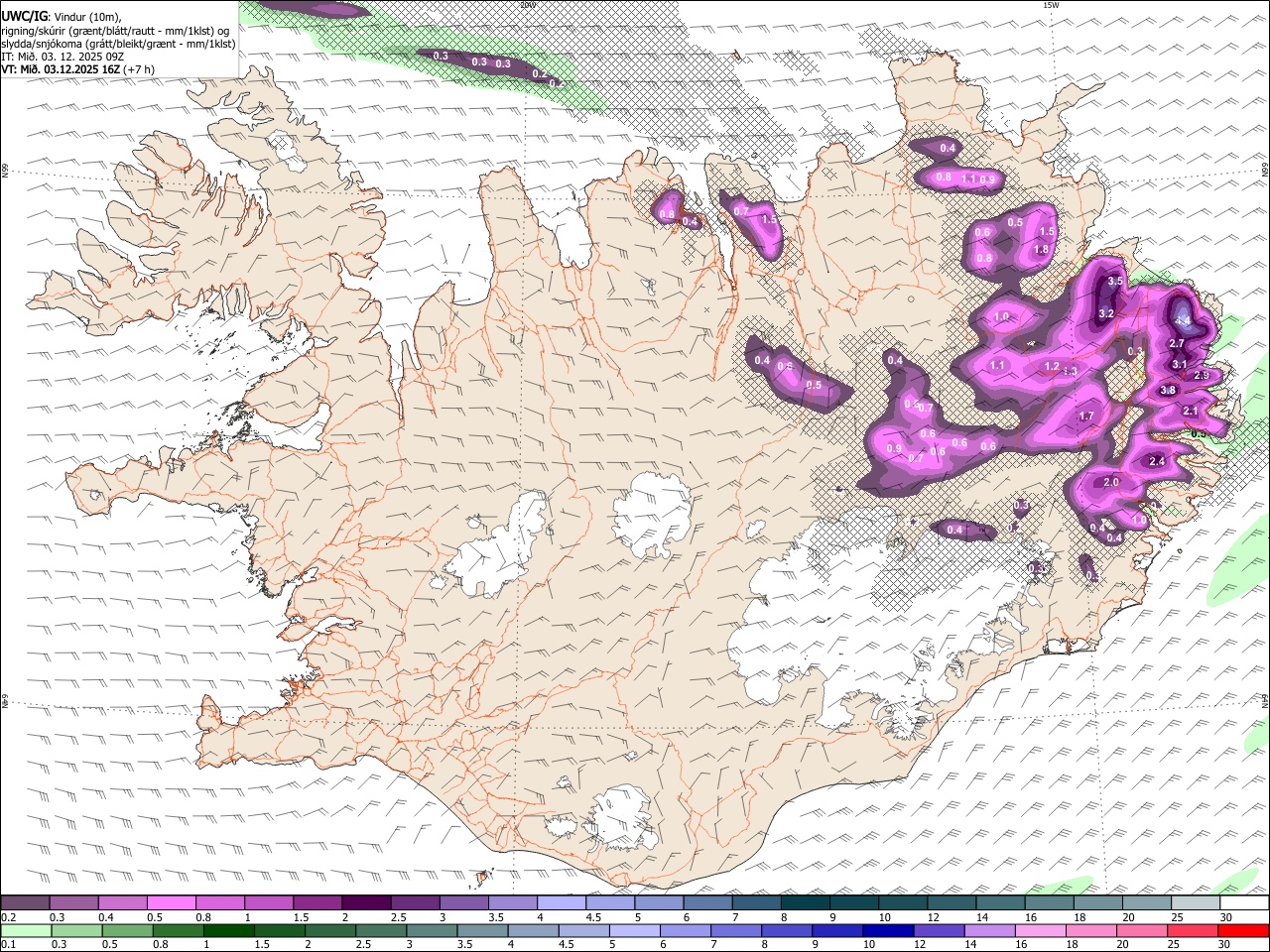Click the 2.0 precipitation value on the map

coord(1111,483)
